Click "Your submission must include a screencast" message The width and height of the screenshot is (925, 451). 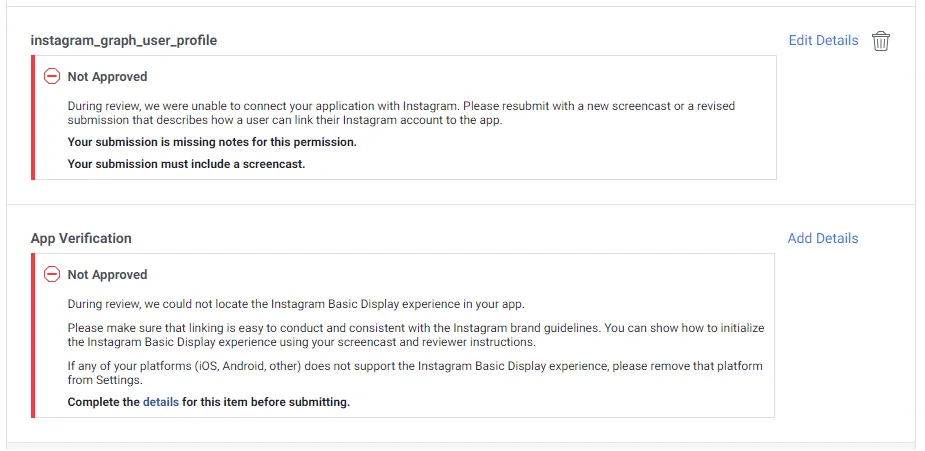coord(186,163)
